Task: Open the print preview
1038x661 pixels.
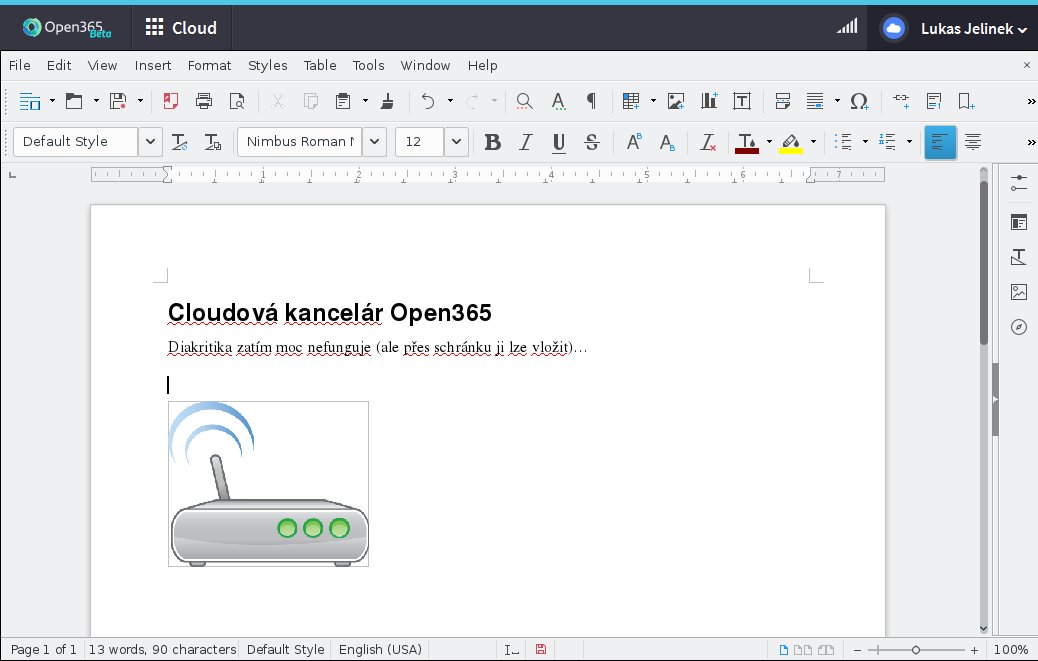Action: tap(237, 101)
